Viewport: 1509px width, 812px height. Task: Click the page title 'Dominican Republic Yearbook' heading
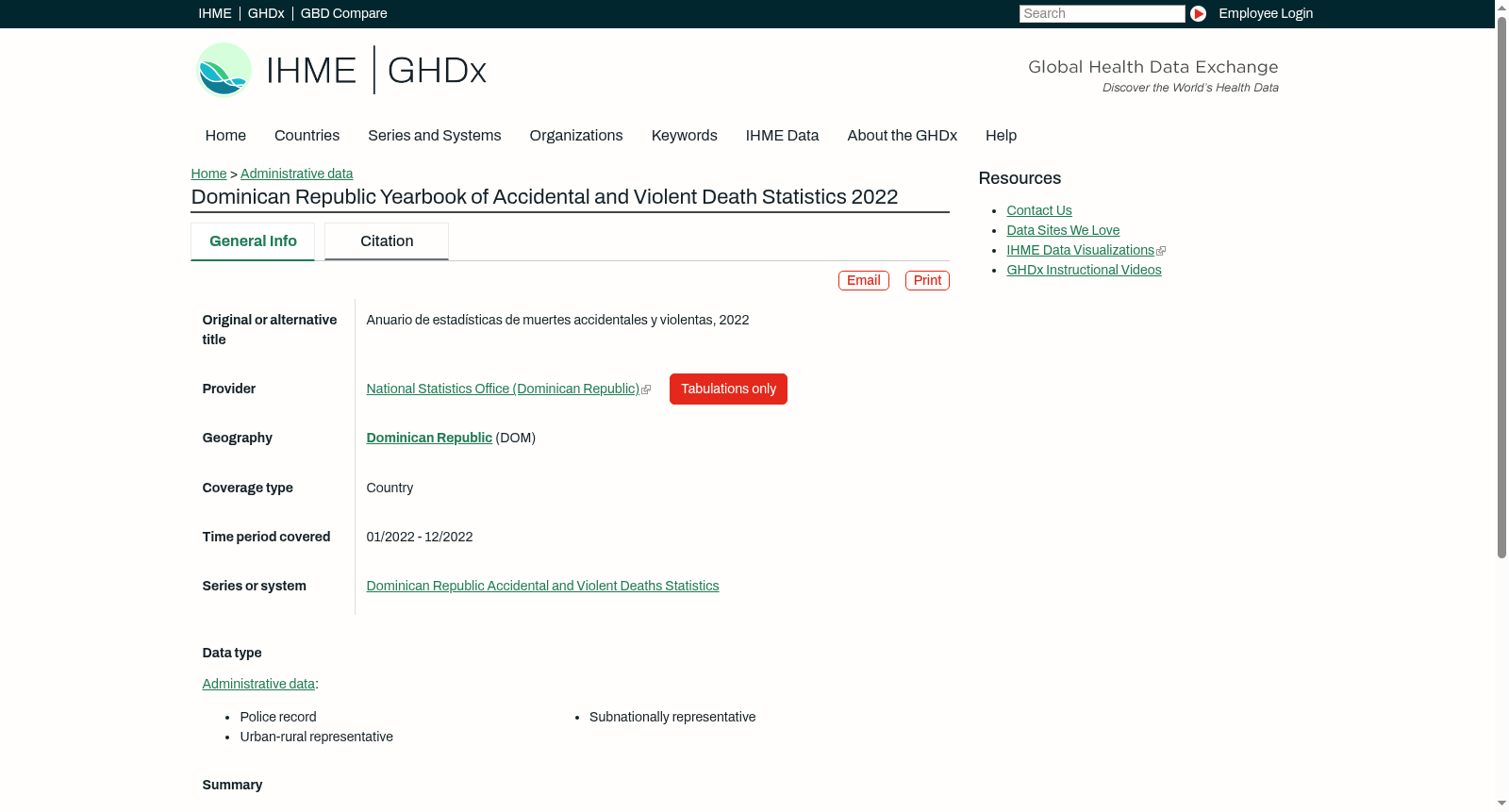click(x=544, y=197)
